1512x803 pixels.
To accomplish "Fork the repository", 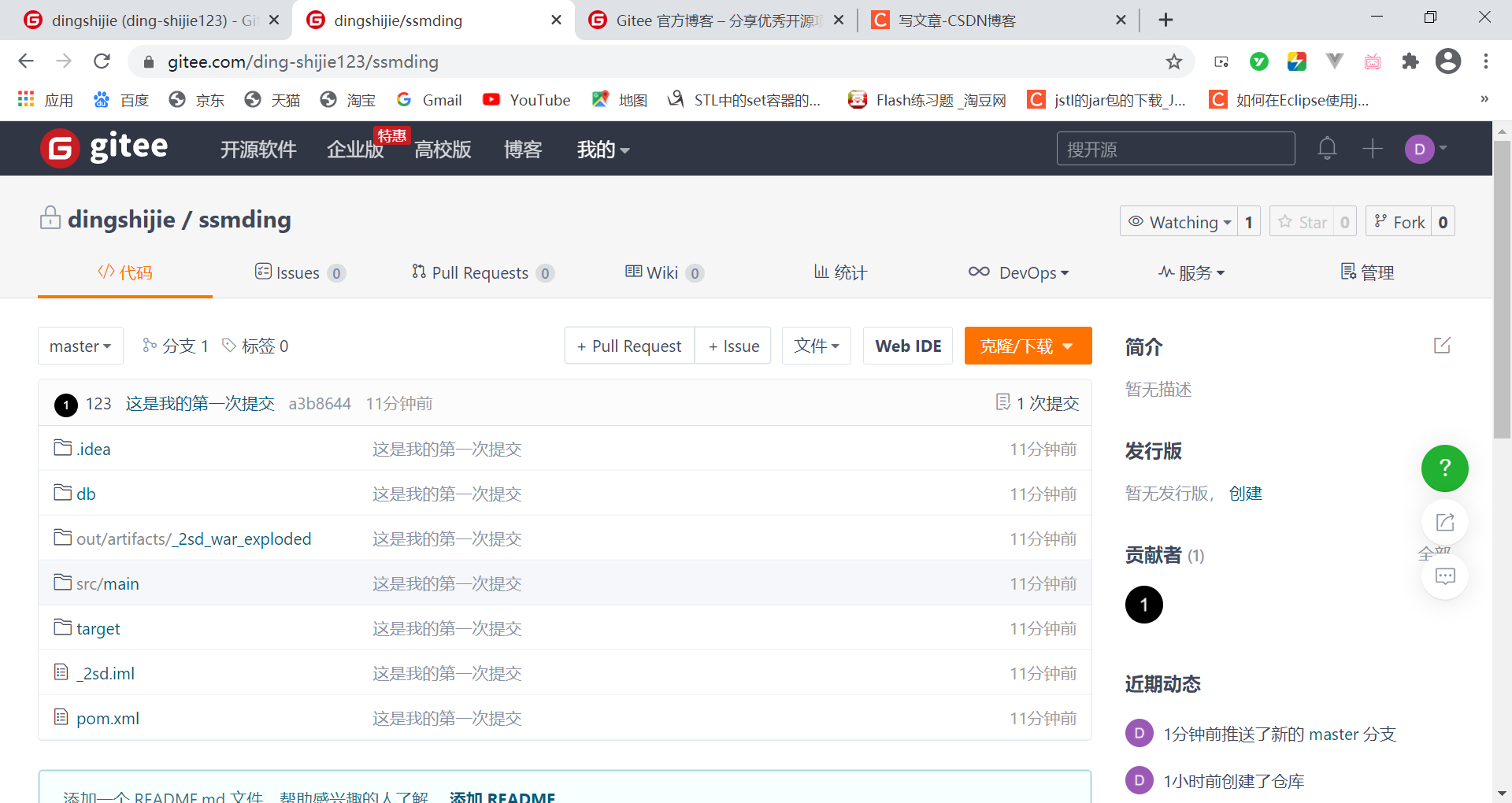I will 1399,222.
